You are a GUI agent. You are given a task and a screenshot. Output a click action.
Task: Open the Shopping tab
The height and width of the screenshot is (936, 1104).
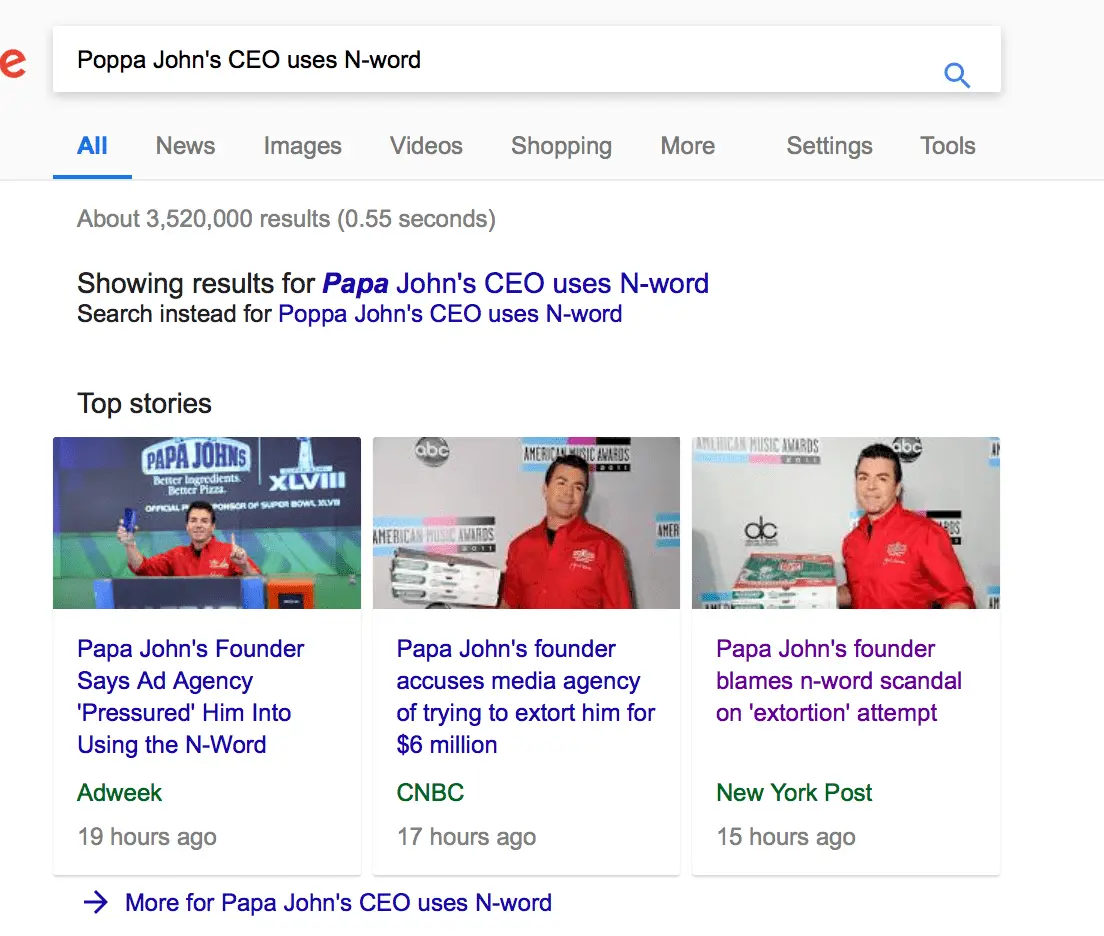561,146
